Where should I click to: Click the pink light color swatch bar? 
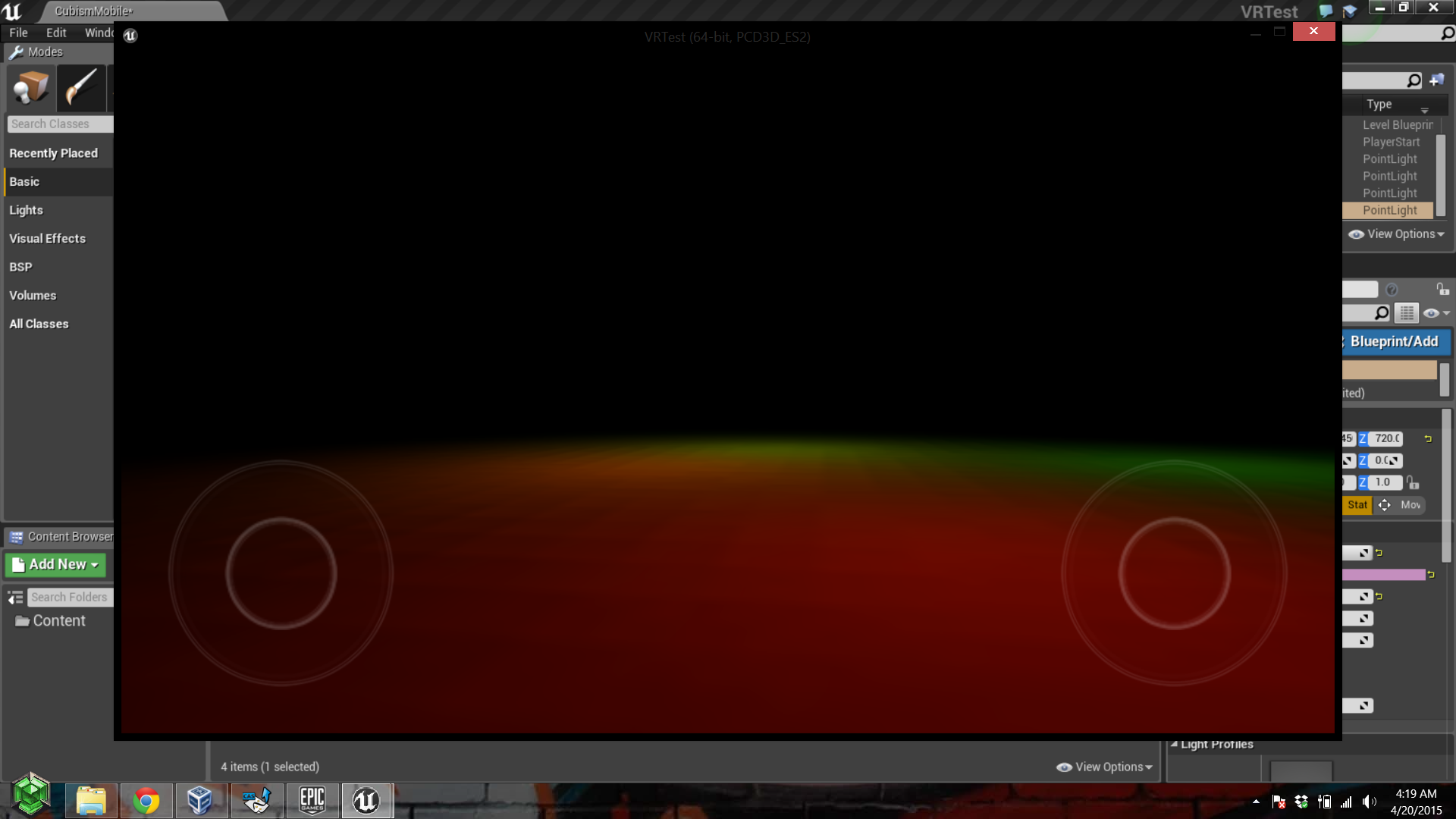coord(1383,575)
